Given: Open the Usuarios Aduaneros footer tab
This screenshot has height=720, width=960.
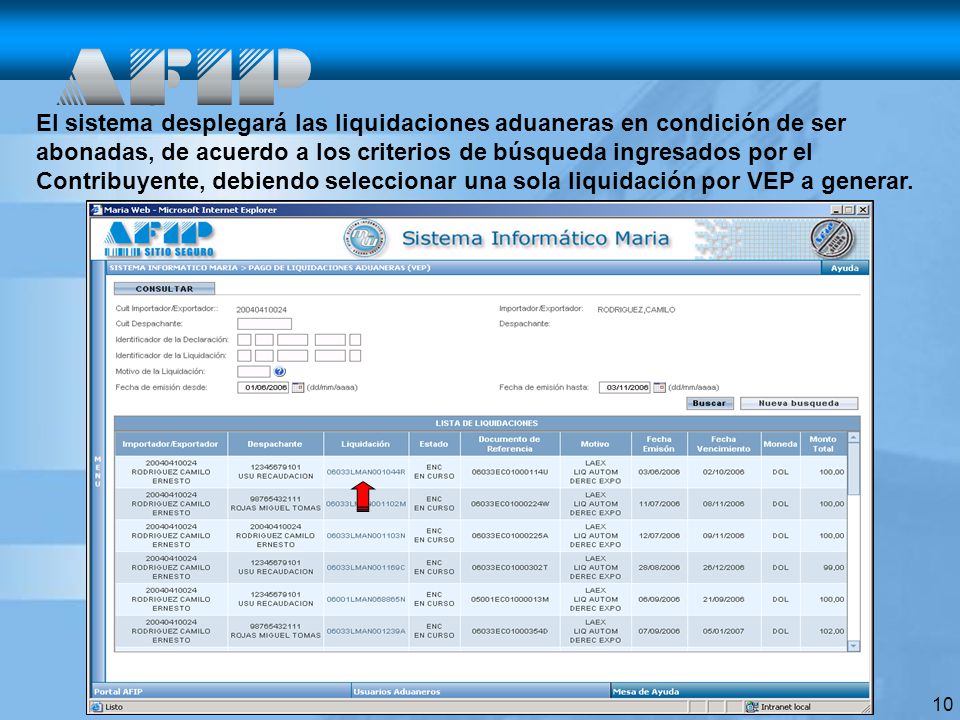Looking at the screenshot, I should click(481, 691).
